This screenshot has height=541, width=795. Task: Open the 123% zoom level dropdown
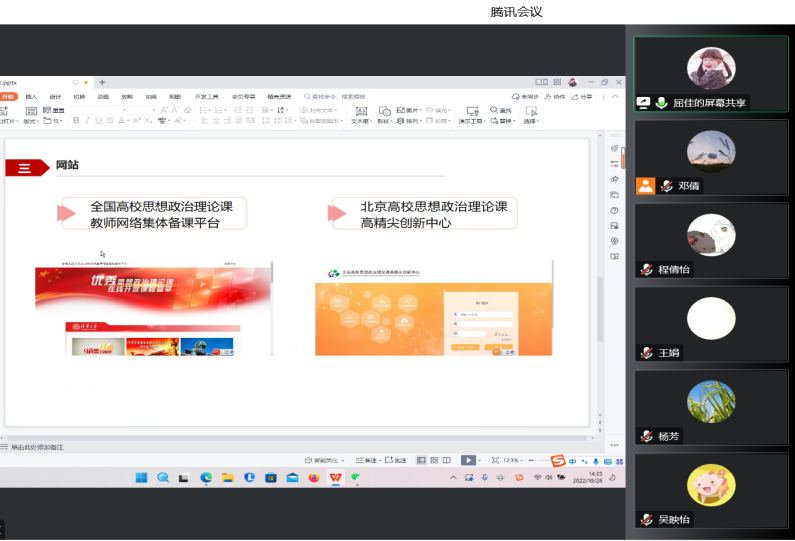[x=513, y=460]
